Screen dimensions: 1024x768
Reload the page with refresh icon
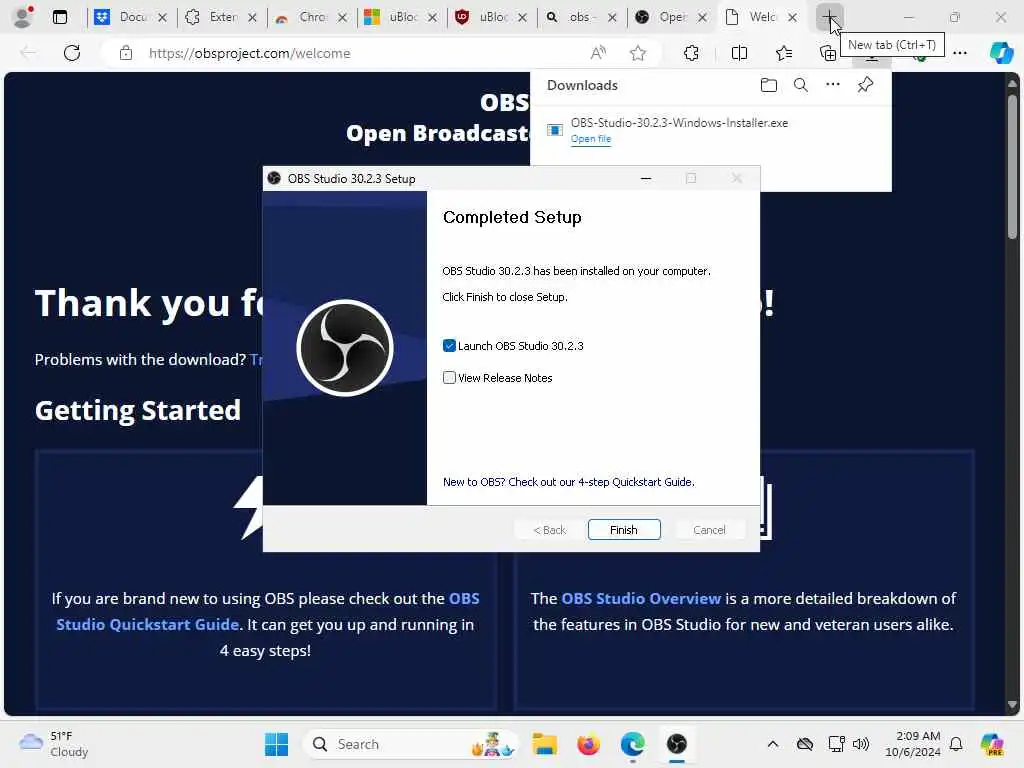pyautogui.click(x=72, y=53)
